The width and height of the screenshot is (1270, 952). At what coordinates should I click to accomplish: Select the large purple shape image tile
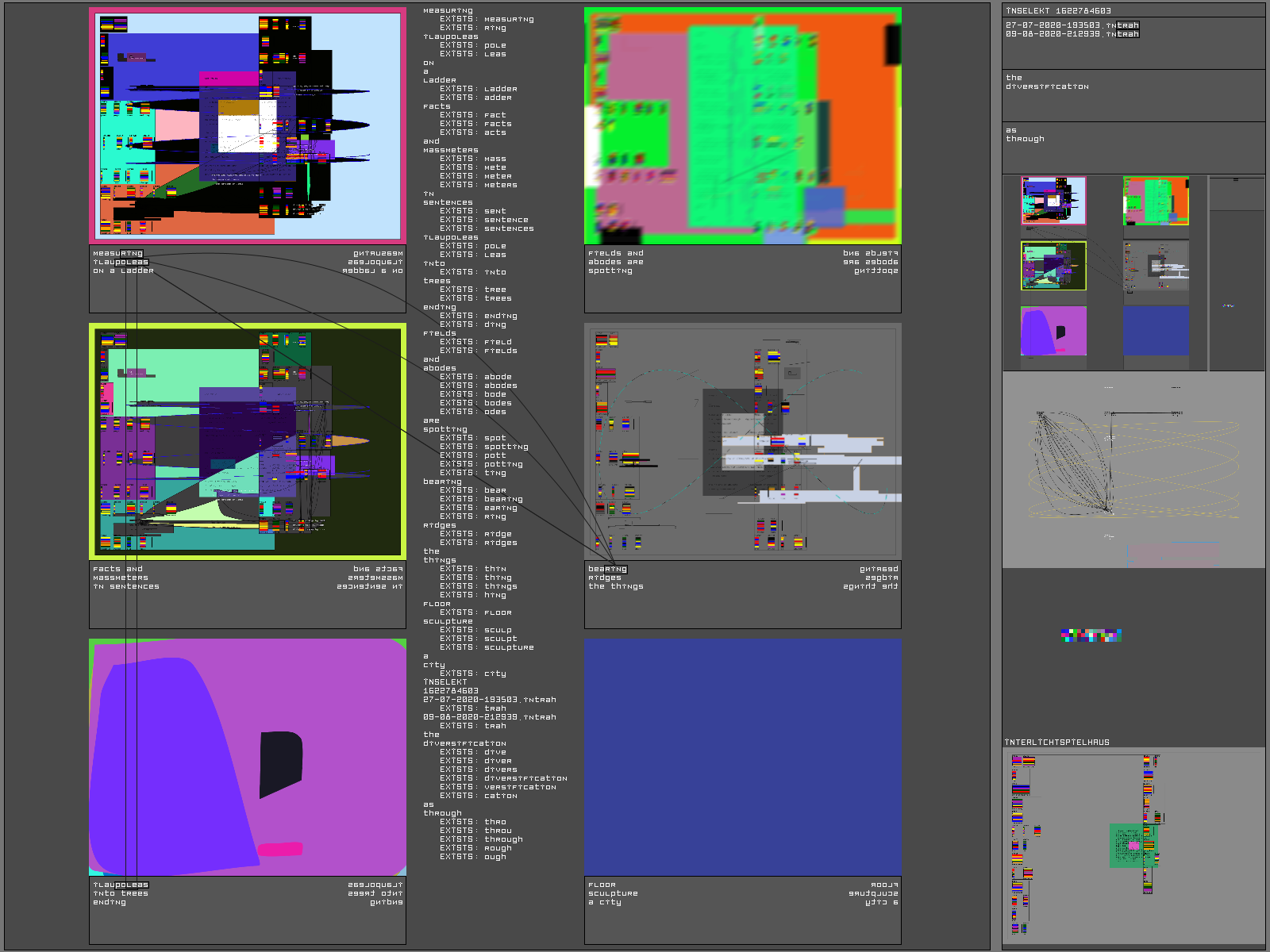point(248,757)
